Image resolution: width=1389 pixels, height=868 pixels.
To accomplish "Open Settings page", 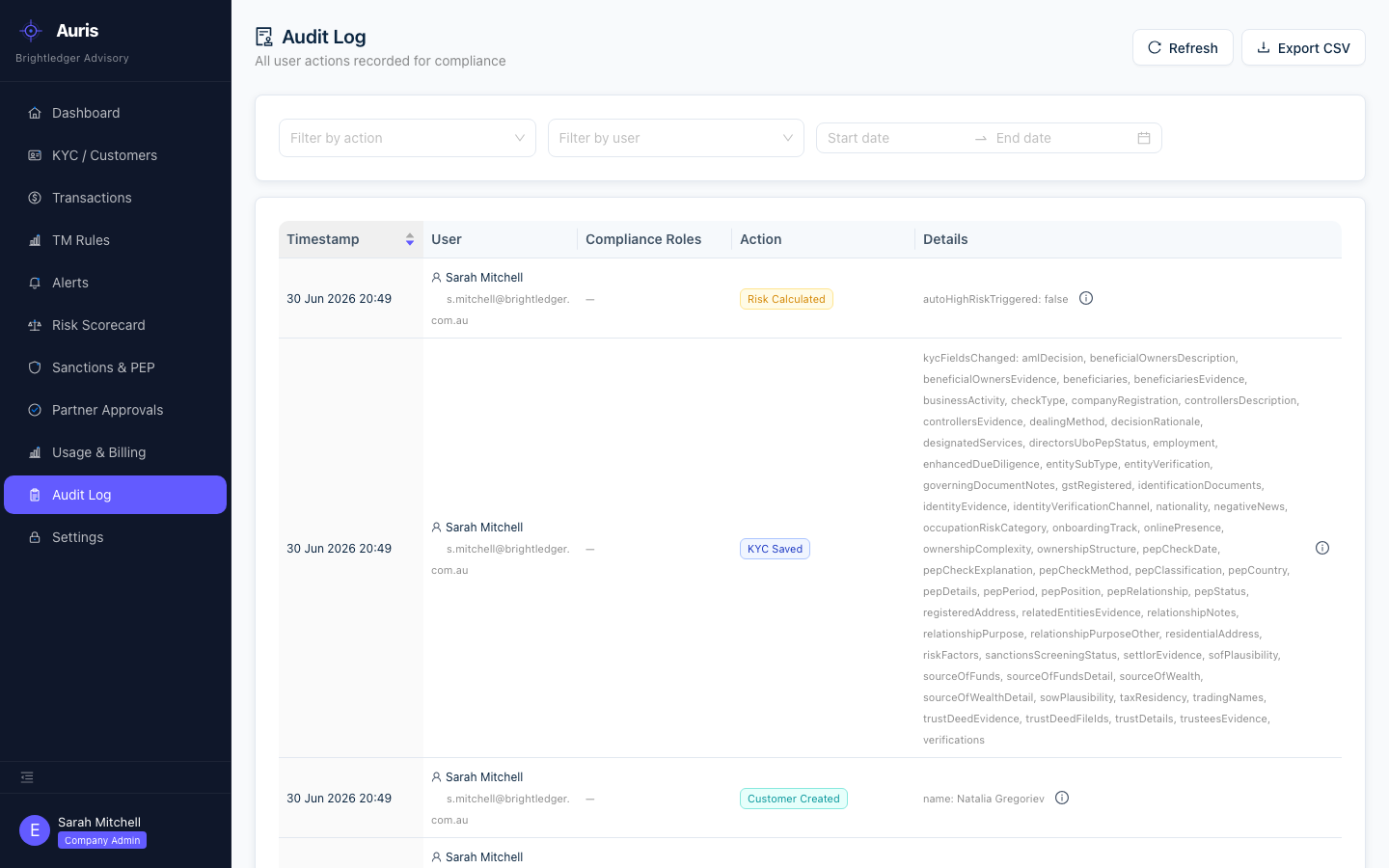I will (115, 537).
